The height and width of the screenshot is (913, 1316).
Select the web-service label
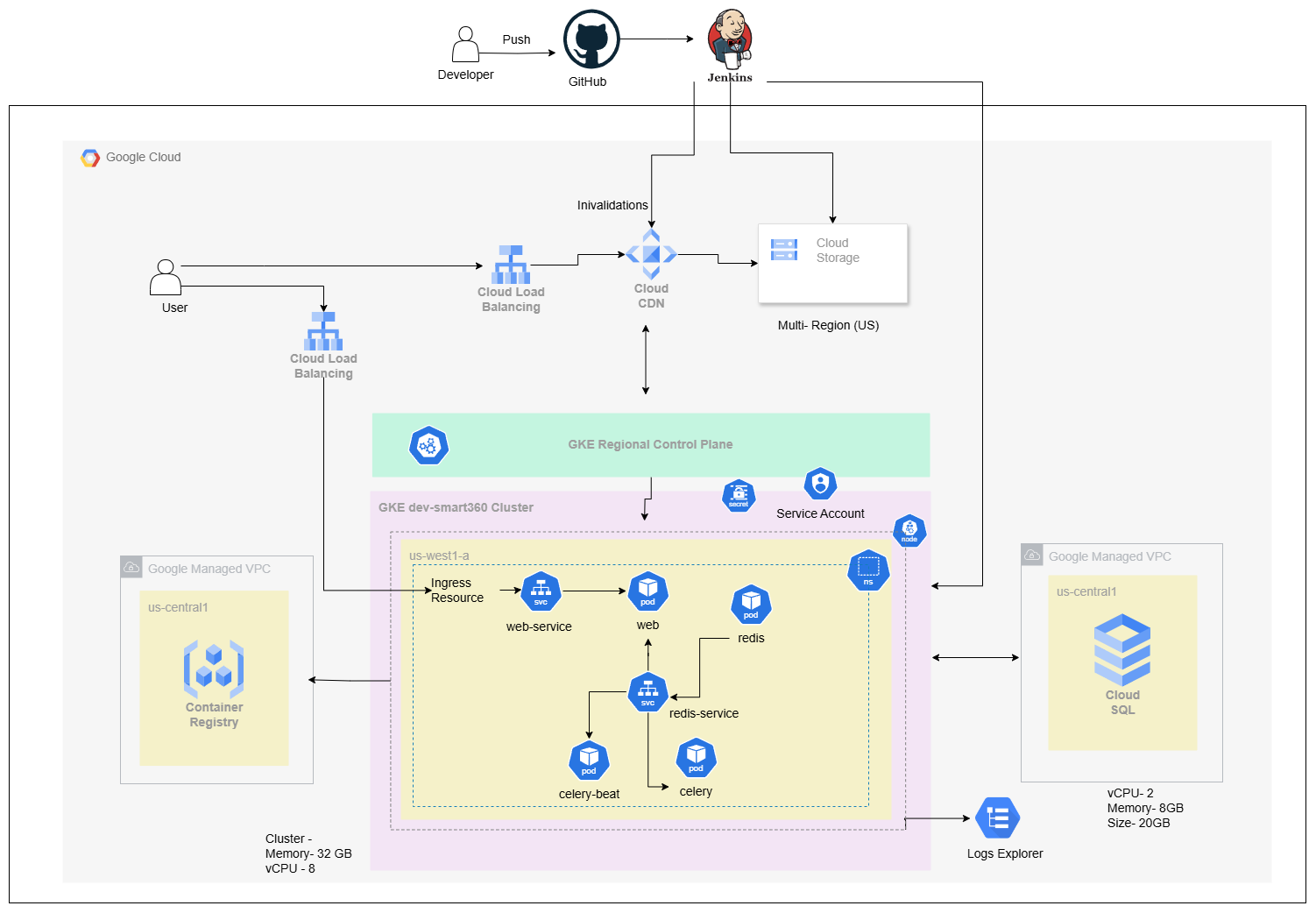(x=539, y=626)
